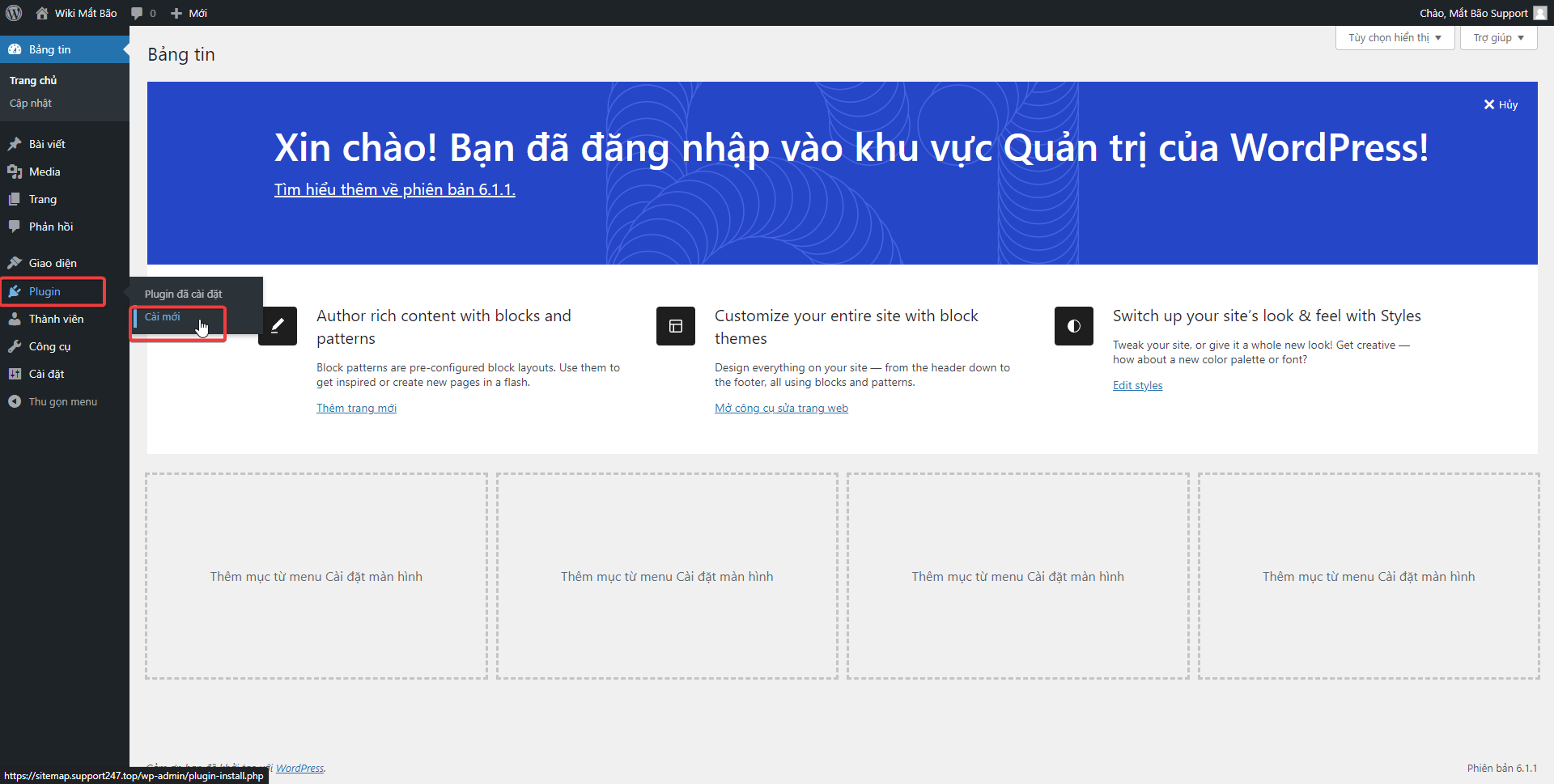
Task: Open the Công cụ menu
Action: [x=65, y=346]
